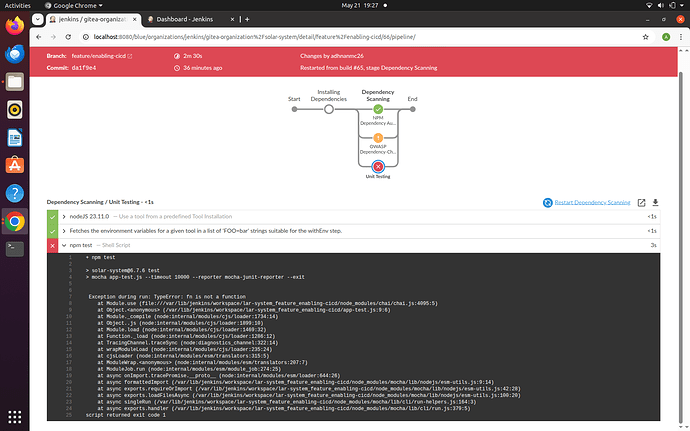Image resolution: width=690 pixels, height=431 pixels.
Task: Select the Installing Dependencies stage node
Action: (x=329, y=109)
